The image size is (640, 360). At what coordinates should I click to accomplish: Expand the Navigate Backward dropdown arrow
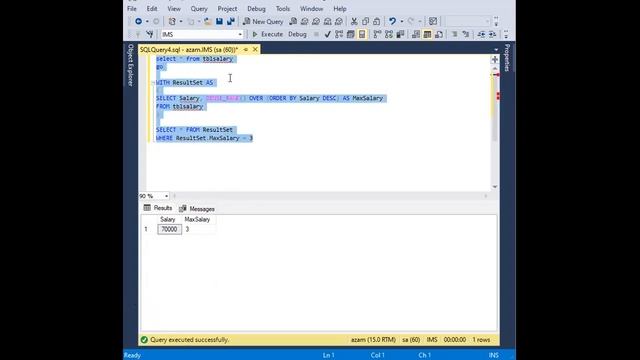pos(147,21)
